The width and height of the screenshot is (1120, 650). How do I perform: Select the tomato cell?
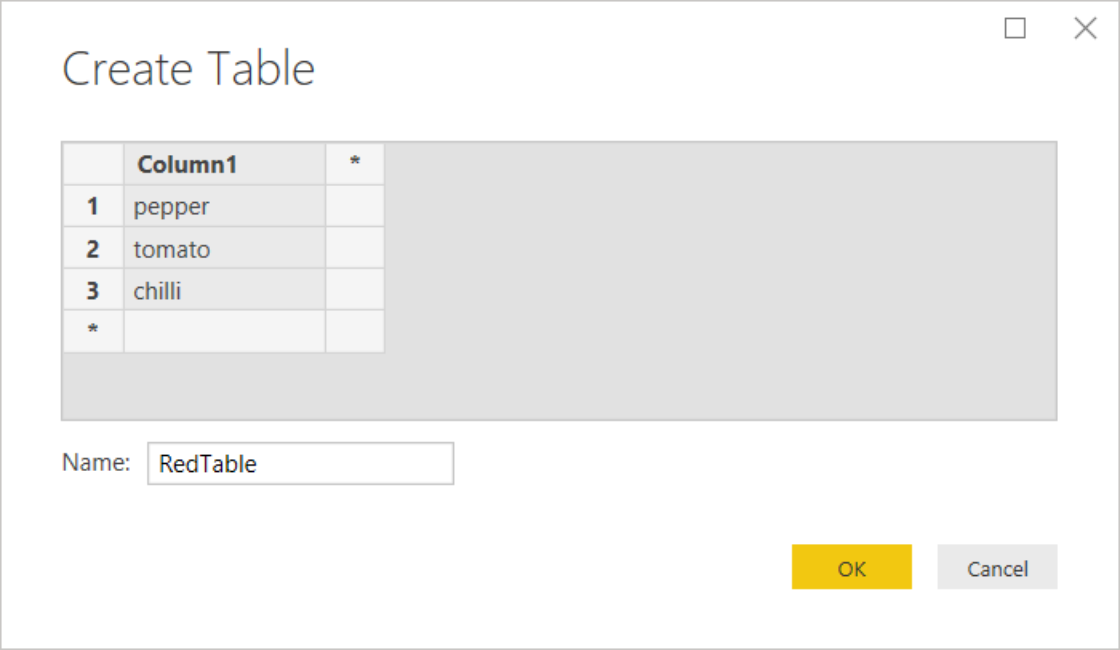[x=224, y=249]
